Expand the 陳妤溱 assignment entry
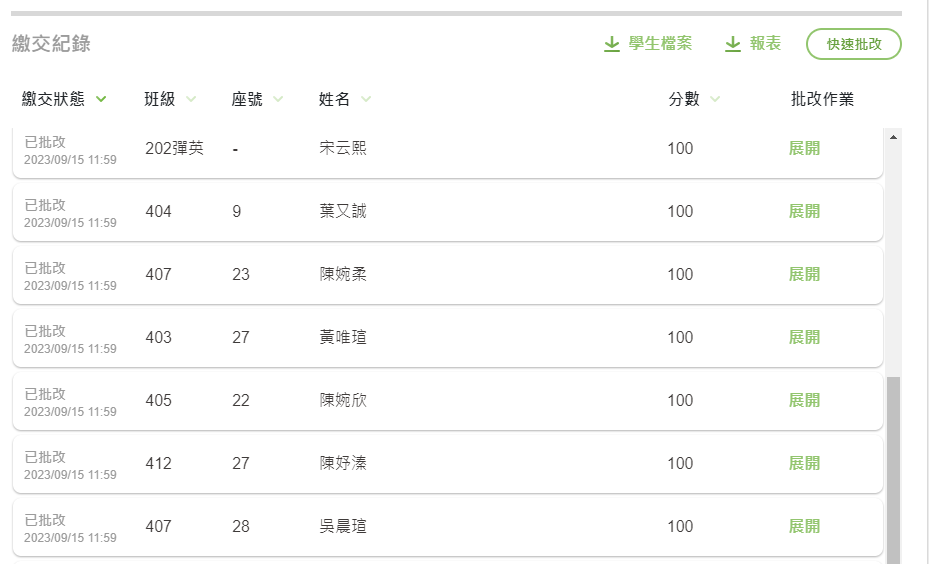Viewport: 929px width, 564px height. (804, 463)
